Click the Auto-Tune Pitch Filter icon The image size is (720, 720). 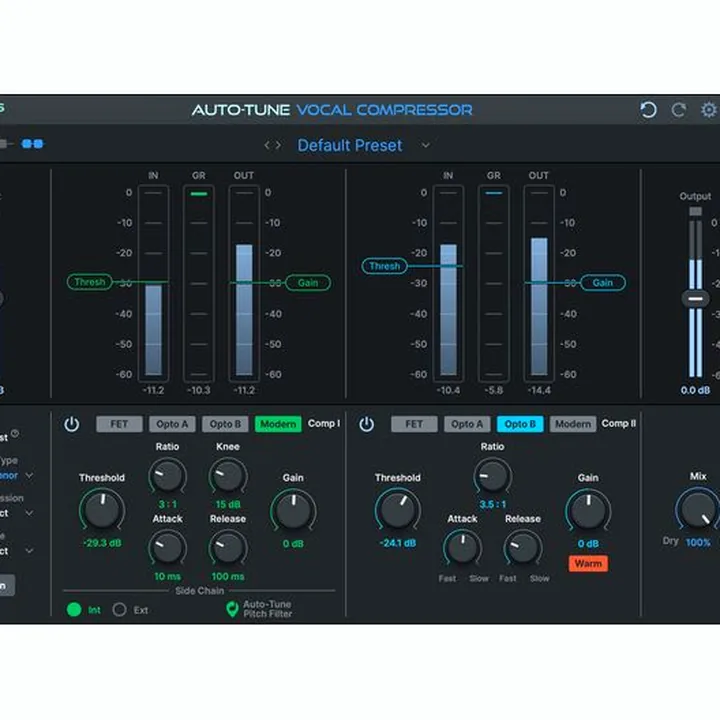(x=232, y=609)
